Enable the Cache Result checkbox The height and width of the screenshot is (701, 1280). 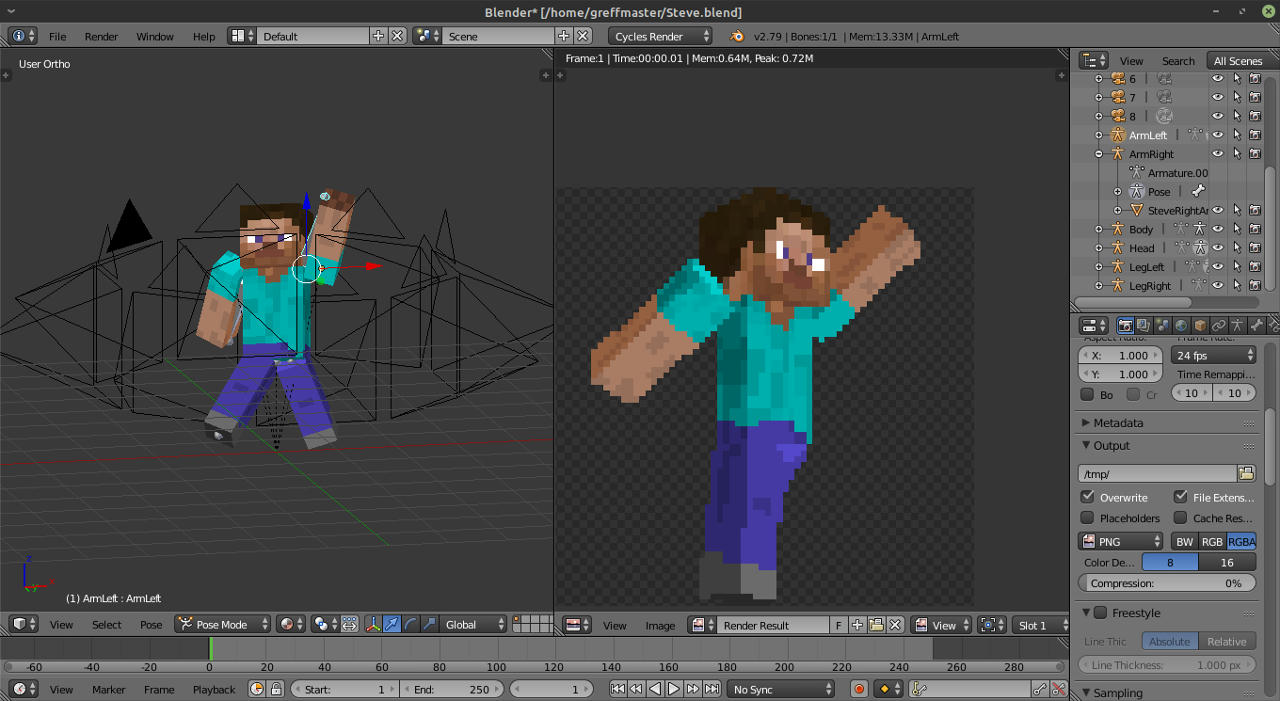(1180, 518)
